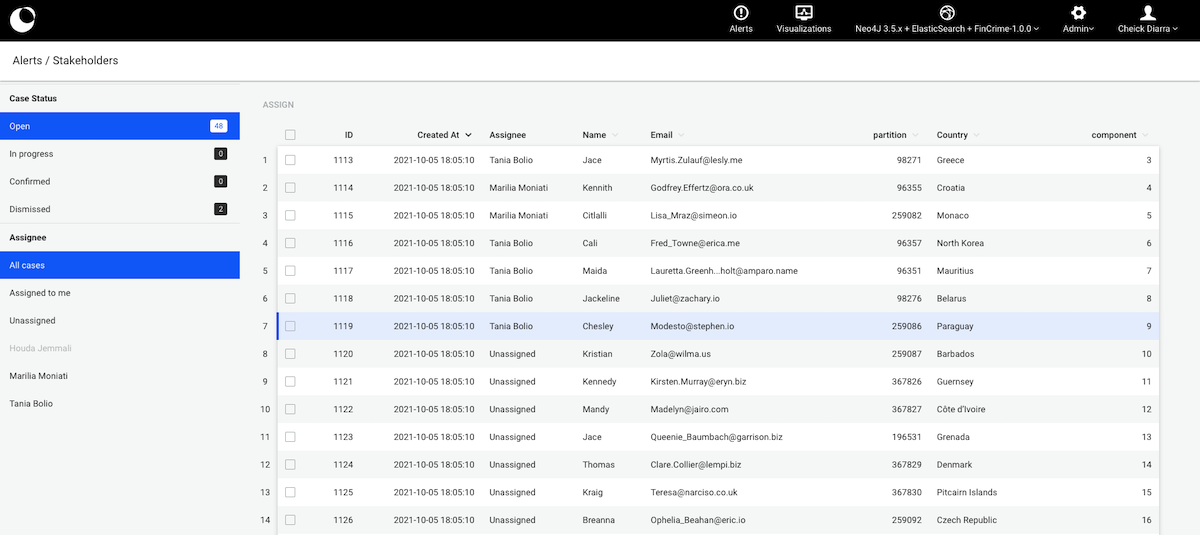Open the component column filter arrow
The image size is (1200, 535).
coord(1145,135)
